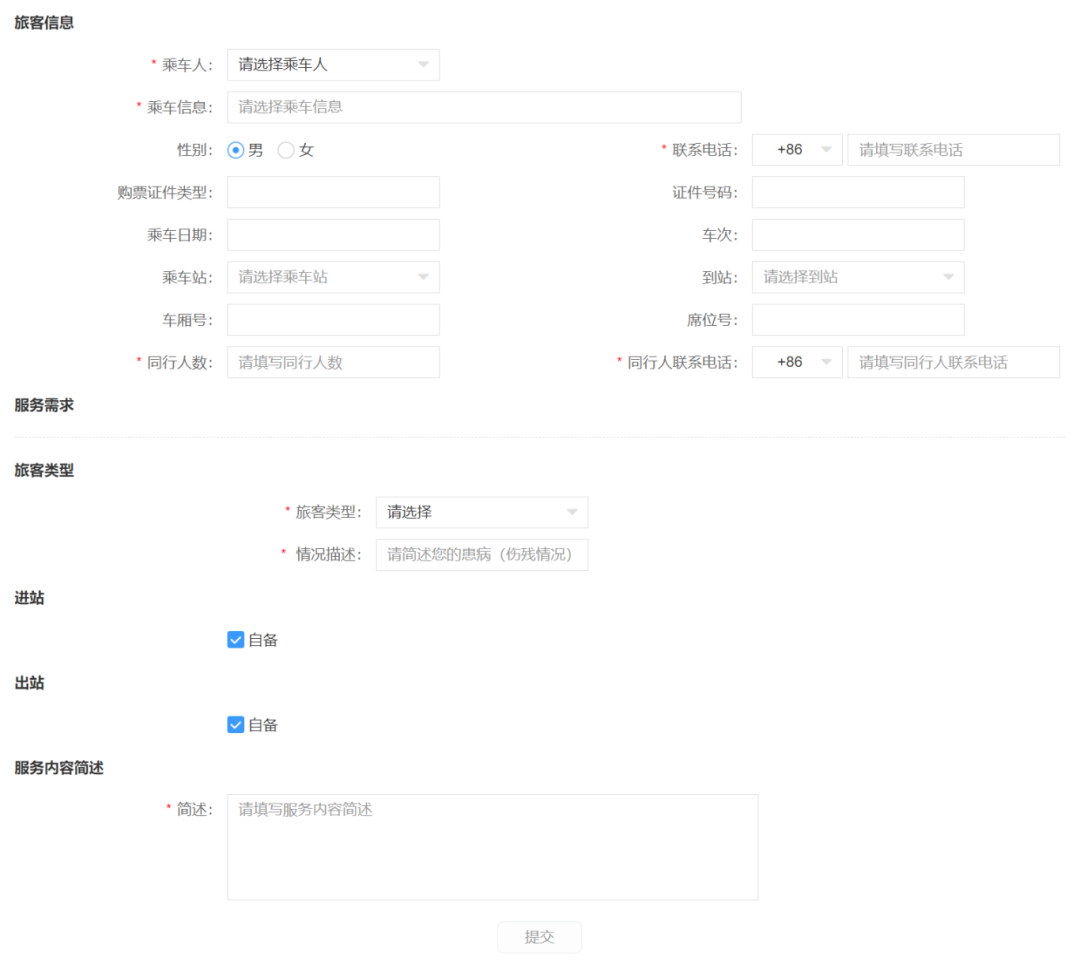Screen dimensions: 1080x964
Task: Expand the 乘车站 station dropdown
Action: pos(333,277)
